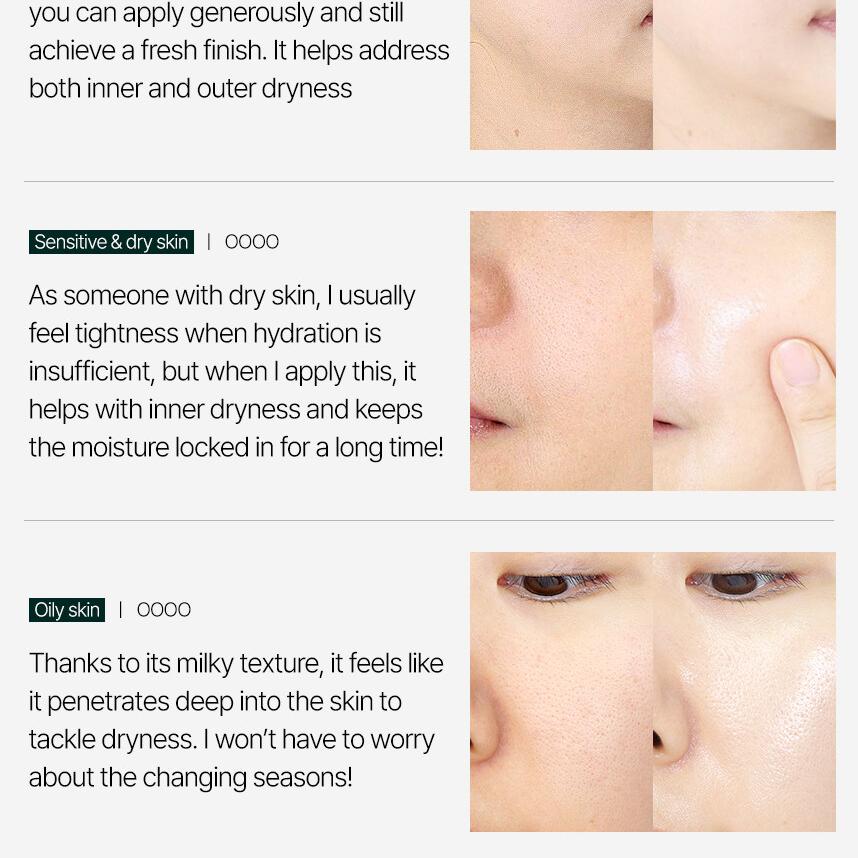This screenshot has width=858, height=858.
Task: Open the top chin after photo
Action: [744, 74]
